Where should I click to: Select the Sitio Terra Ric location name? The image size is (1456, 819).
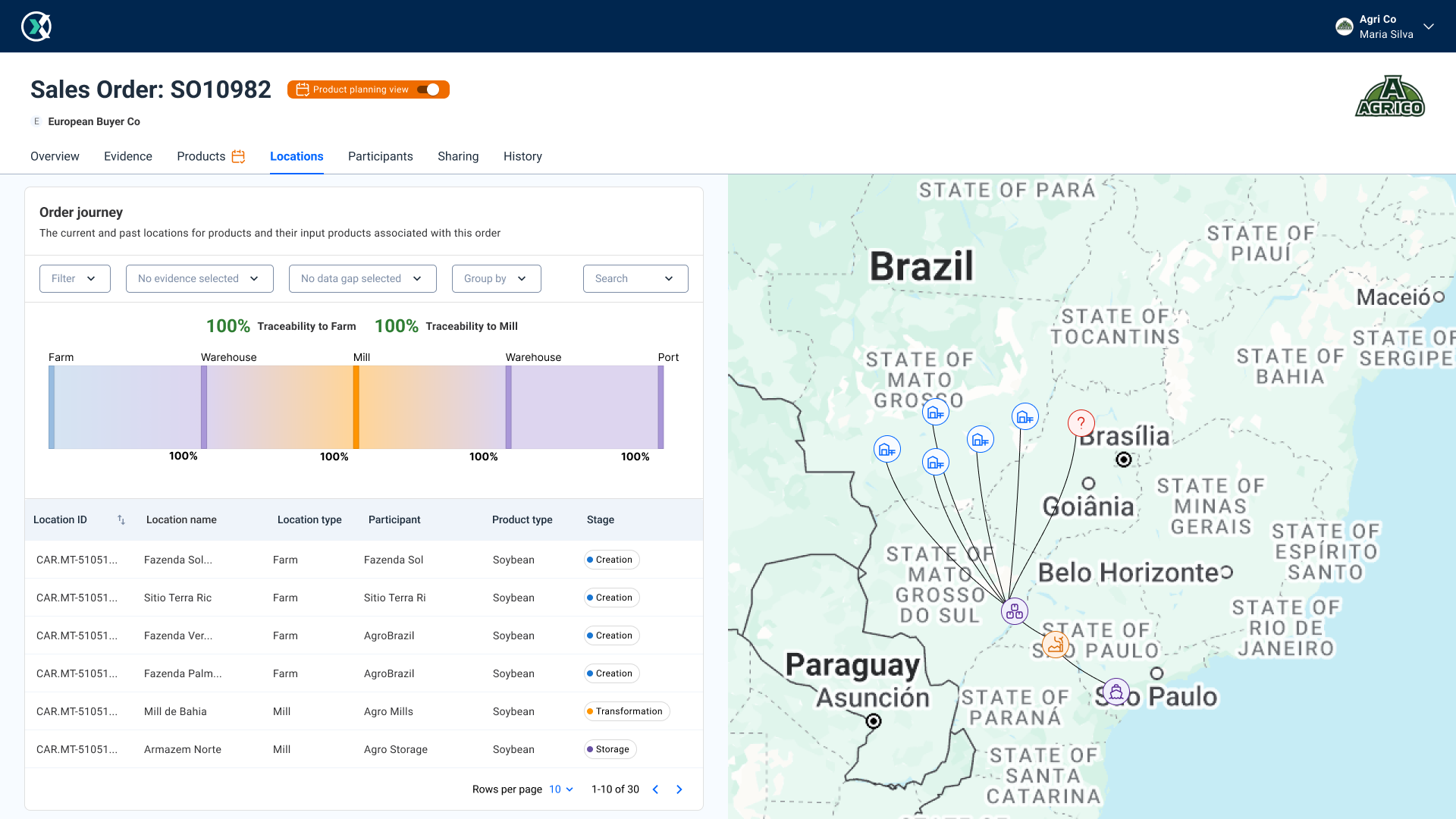[x=178, y=598]
